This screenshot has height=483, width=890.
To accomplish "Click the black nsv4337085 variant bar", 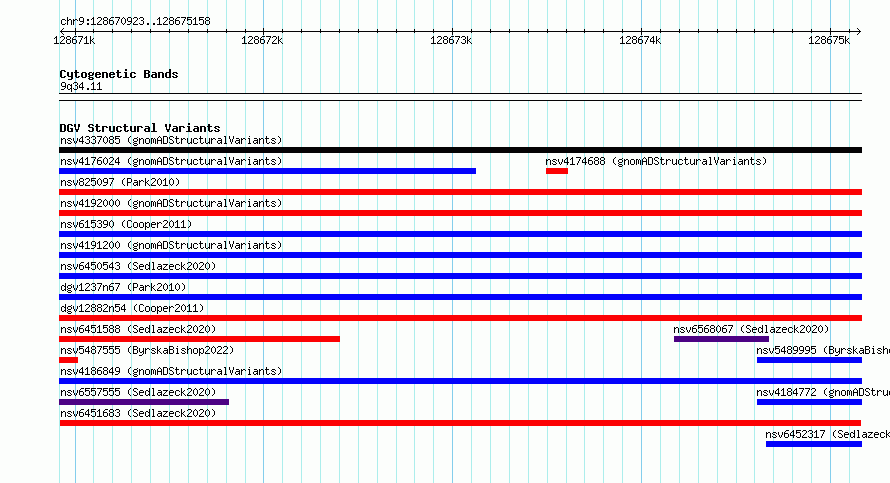I will 460,150.
